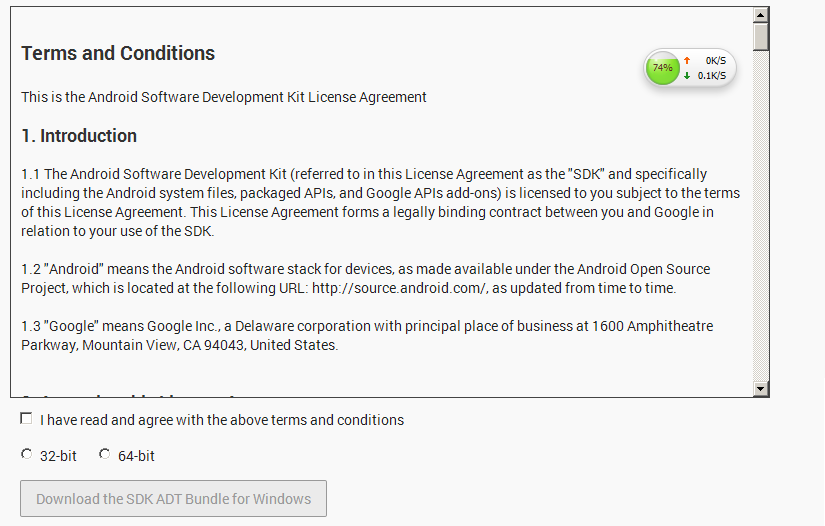
Task: Select the 32-bit radio button
Action: (27, 455)
